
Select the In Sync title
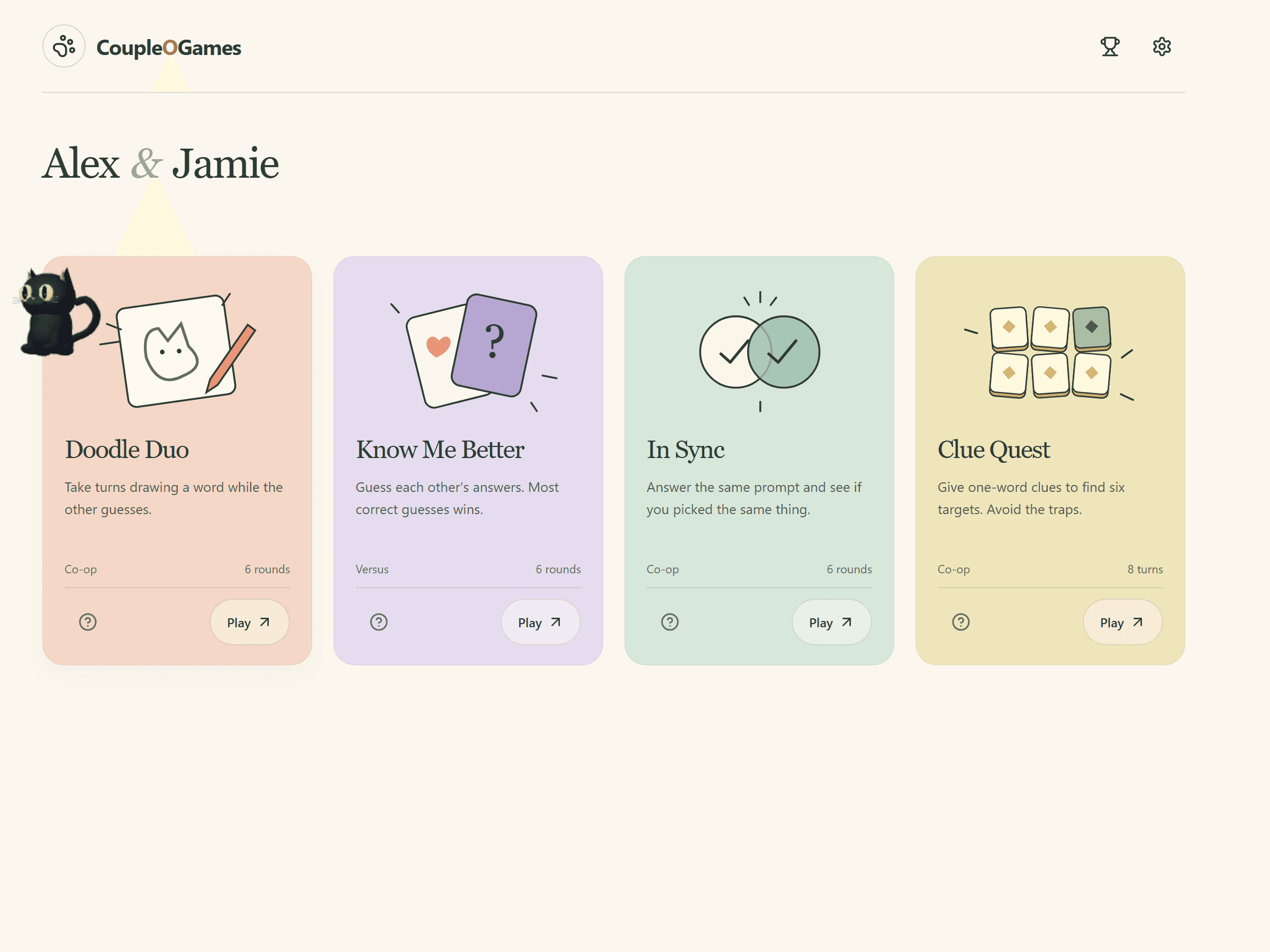pos(685,450)
